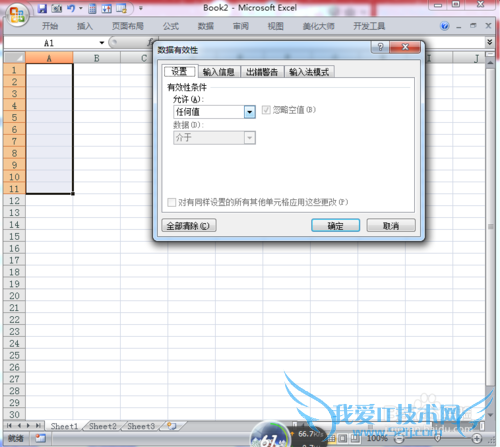Viewport: 500px width, 447px height.
Task: Click the camera icon in quick access toolbar
Action: pyautogui.click(x=56, y=8)
